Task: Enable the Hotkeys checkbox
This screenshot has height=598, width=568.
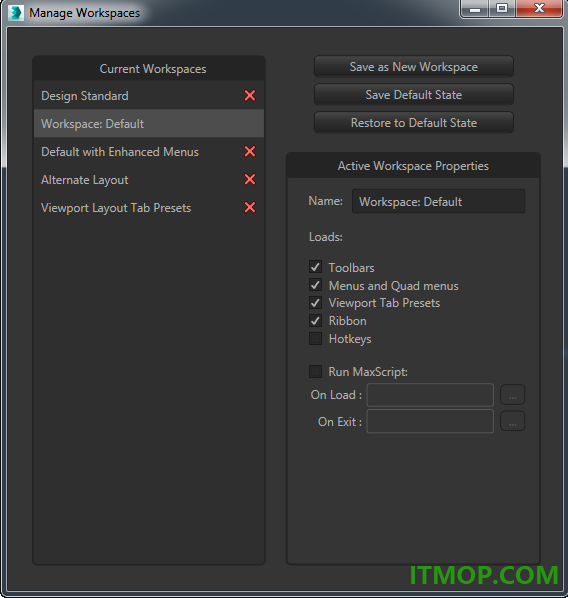Action: (x=315, y=339)
